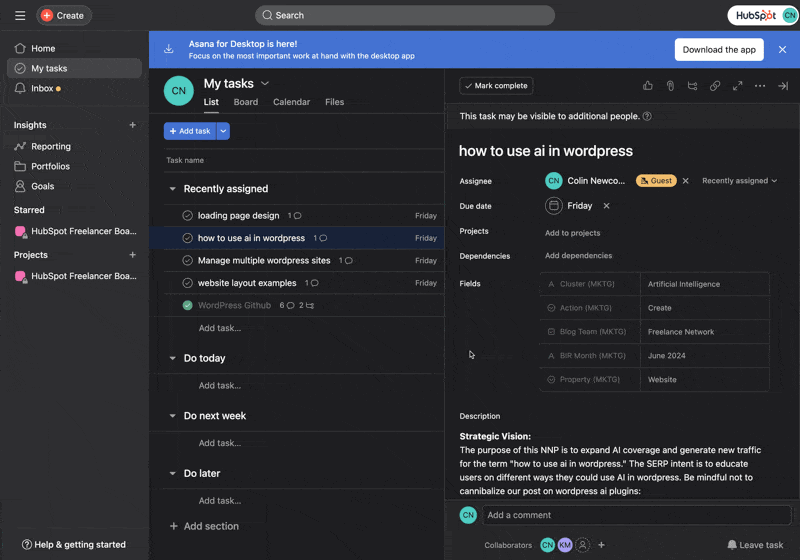Clear the Friday due date
The image size is (800, 560).
point(606,206)
